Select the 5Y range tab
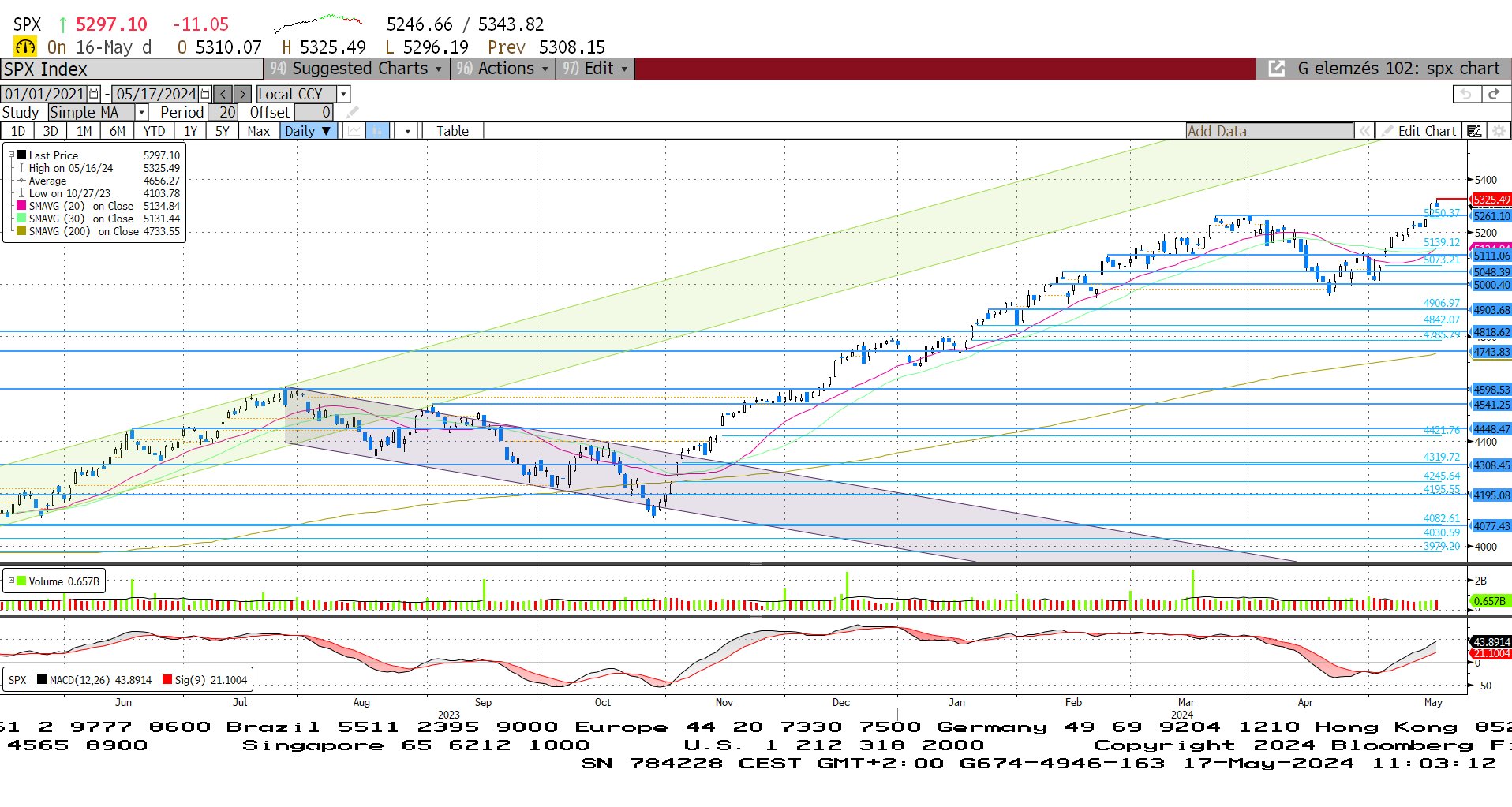The image size is (1512, 807). pyautogui.click(x=223, y=131)
